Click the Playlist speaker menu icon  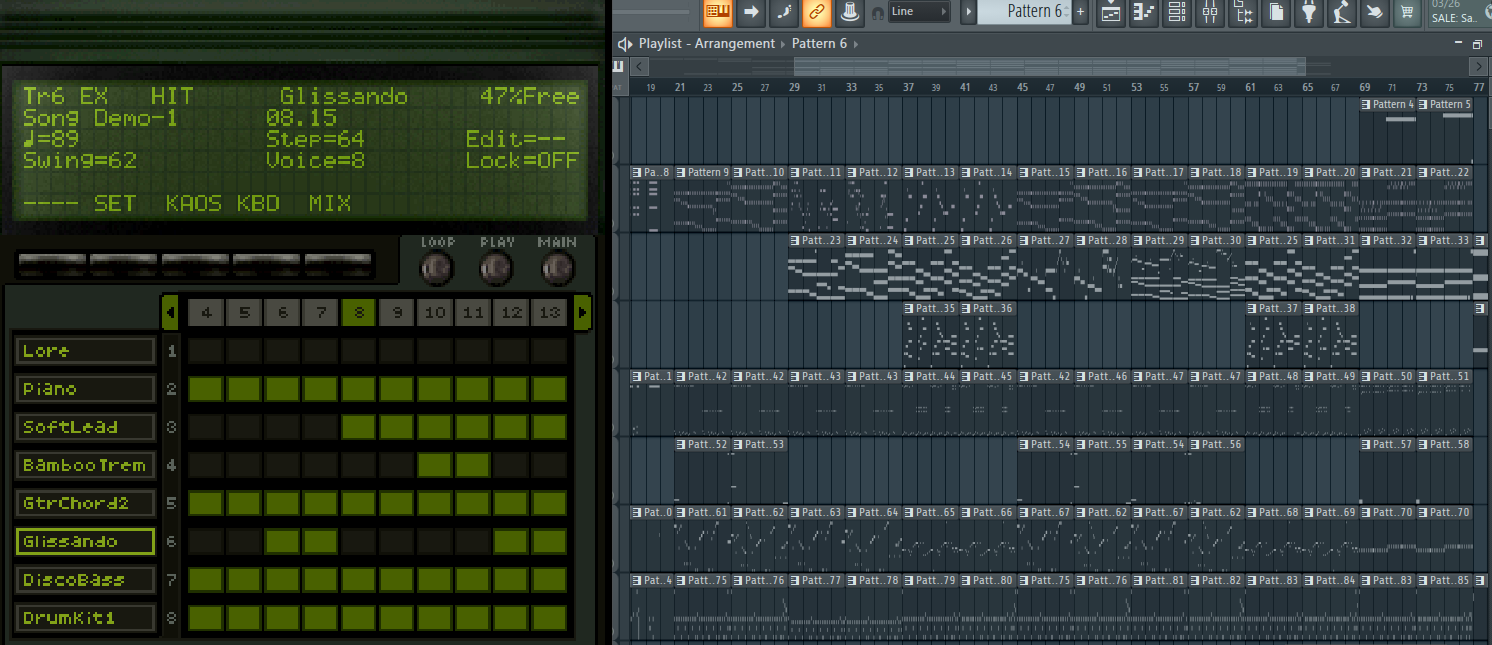tap(625, 44)
